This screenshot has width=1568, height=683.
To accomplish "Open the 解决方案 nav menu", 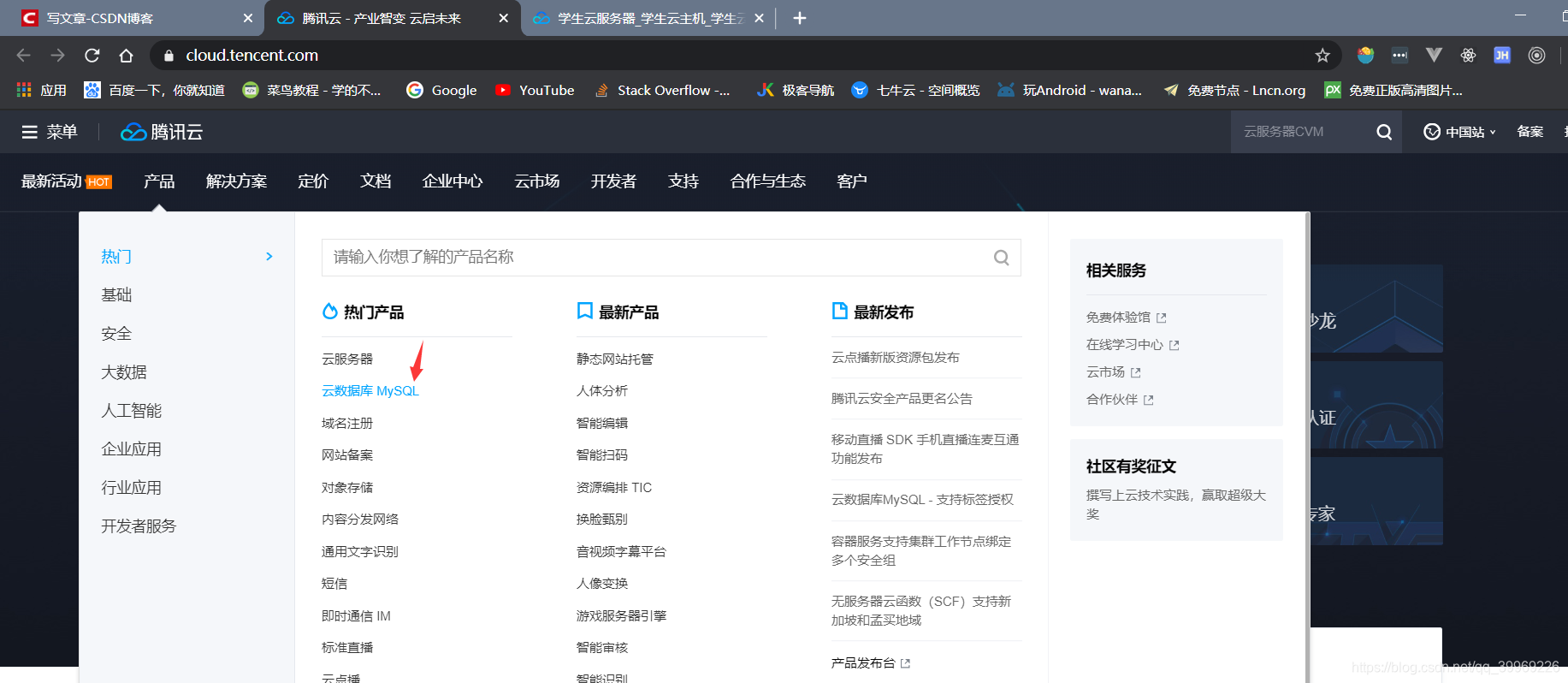I will coord(236,181).
